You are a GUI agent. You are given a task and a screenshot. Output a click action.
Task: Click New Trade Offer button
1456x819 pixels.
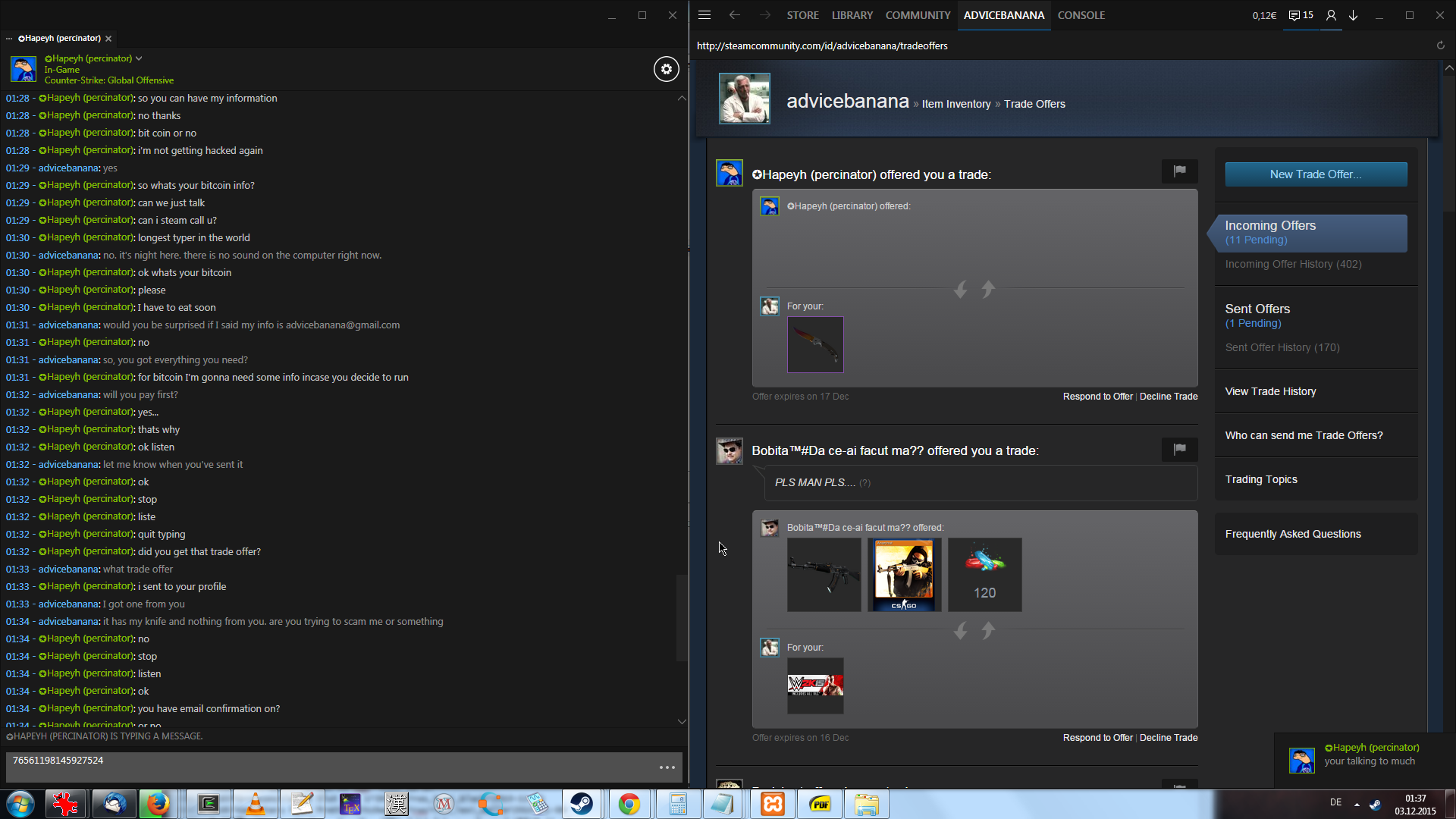point(1315,174)
